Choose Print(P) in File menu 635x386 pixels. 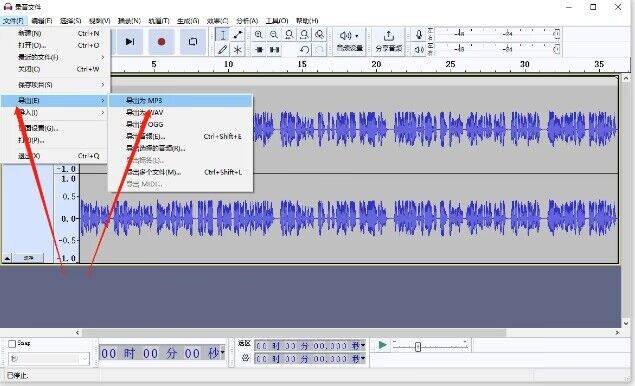click(55, 140)
